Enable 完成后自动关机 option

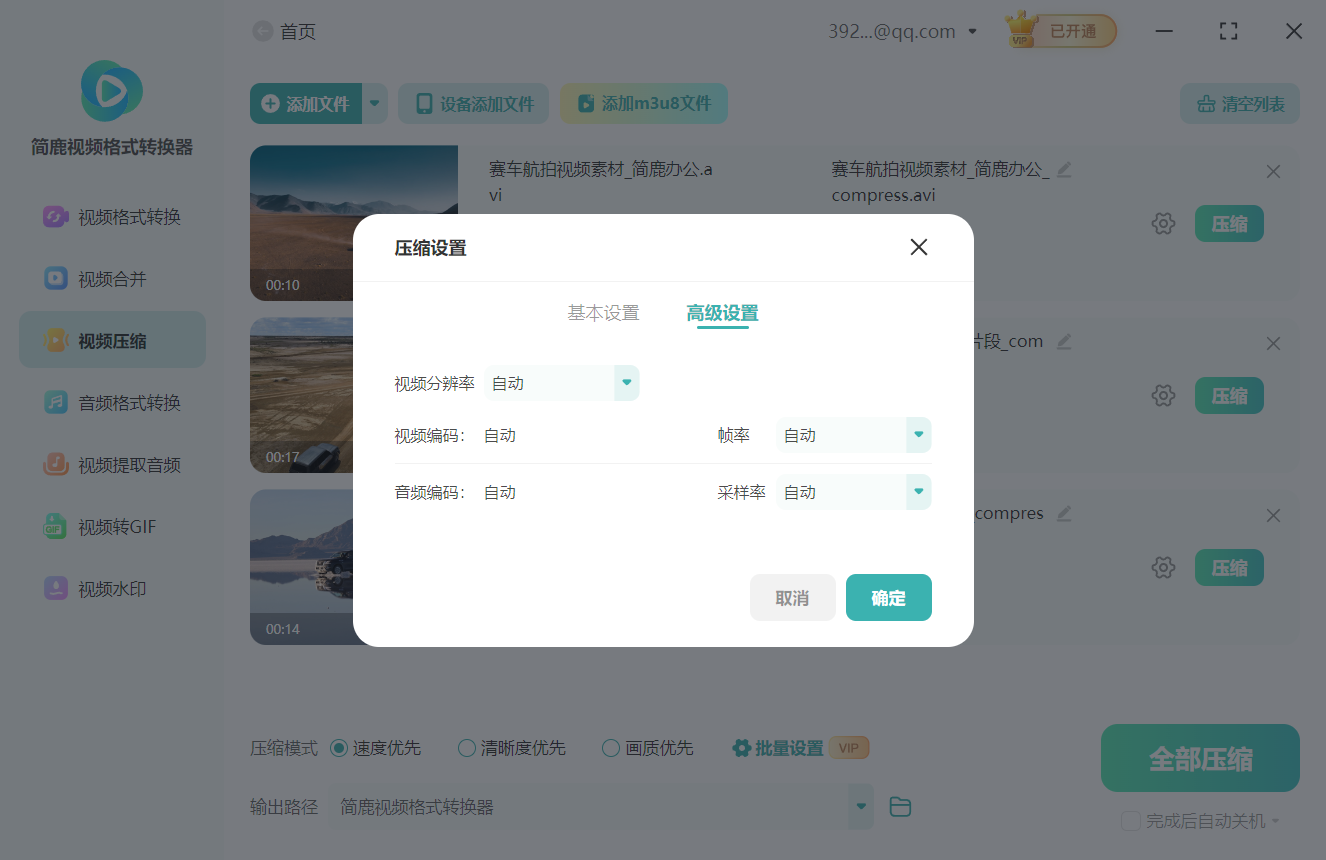click(x=1129, y=820)
